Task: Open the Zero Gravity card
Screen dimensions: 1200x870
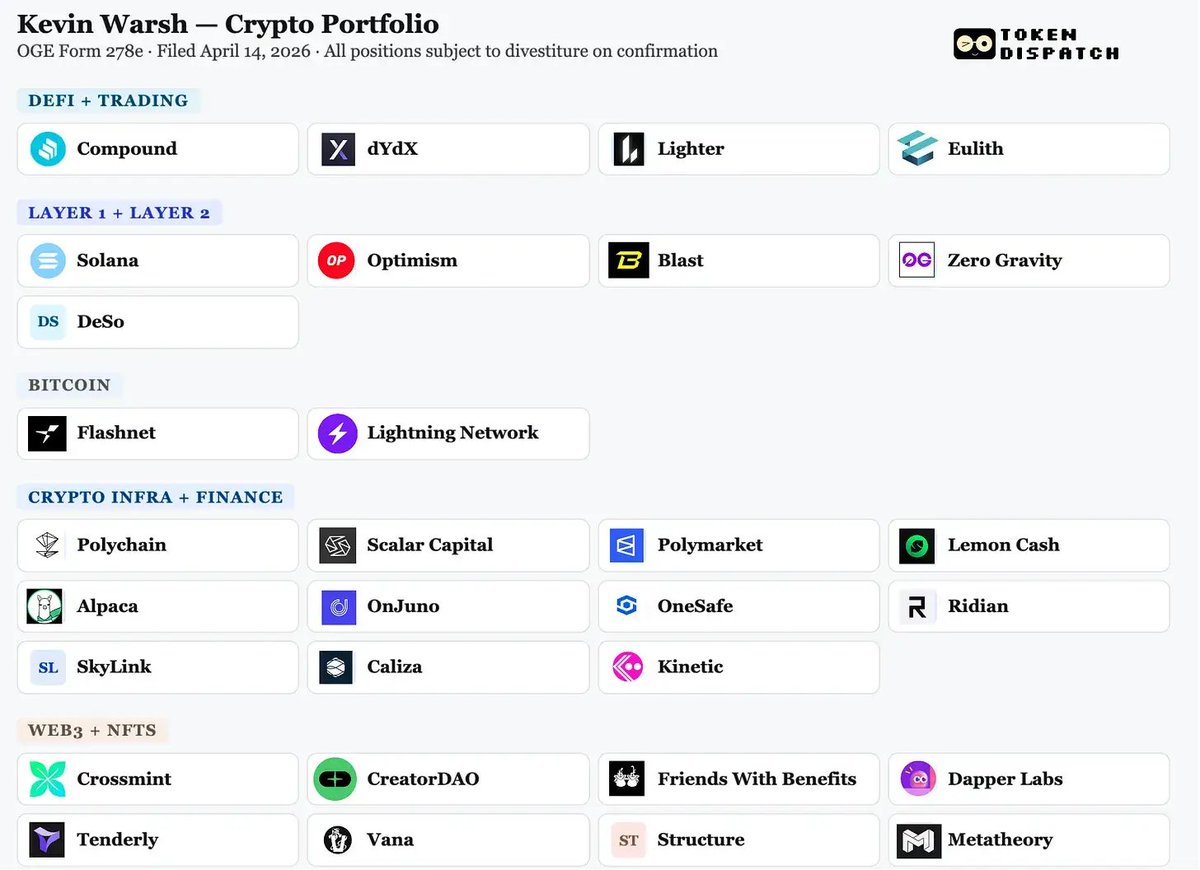Action: pos(1028,260)
